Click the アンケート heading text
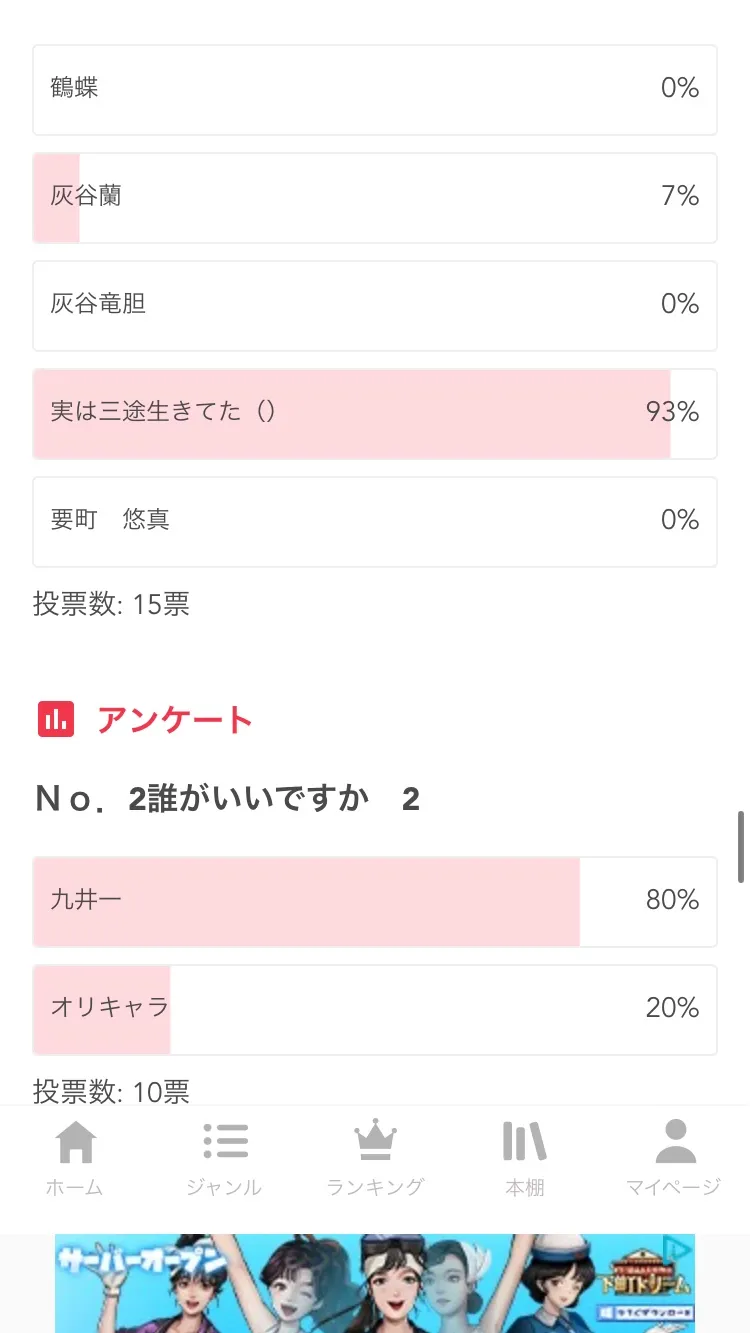This screenshot has width=750, height=1333. tap(175, 720)
